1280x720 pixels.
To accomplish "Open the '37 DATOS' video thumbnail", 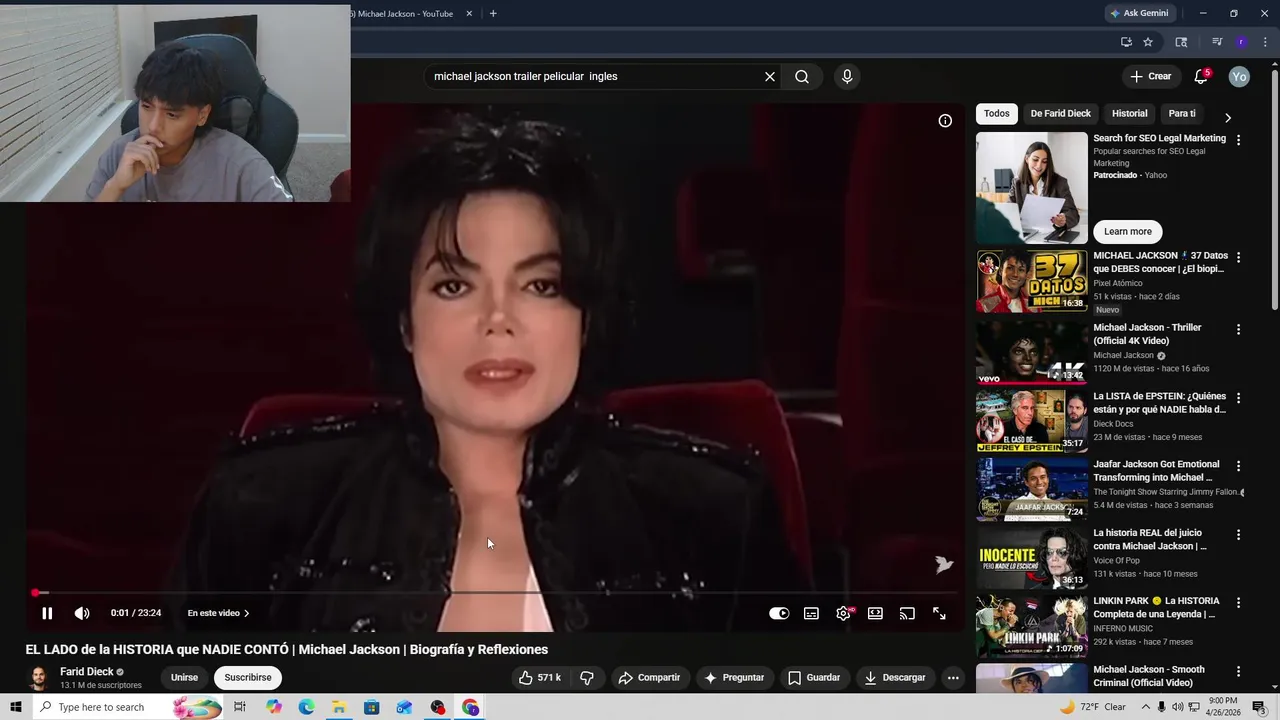I will click(x=1031, y=281).
